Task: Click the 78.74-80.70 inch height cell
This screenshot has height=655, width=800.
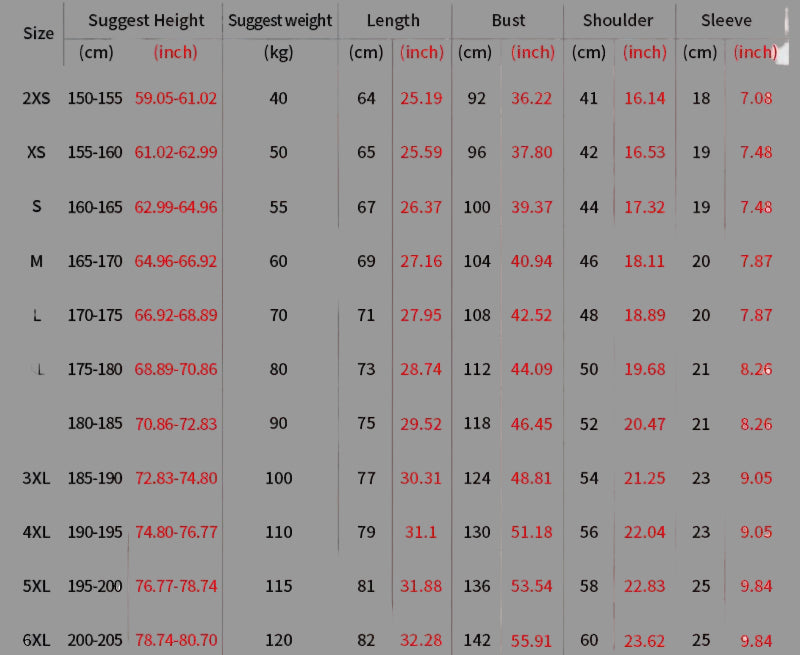Action: click(x=176, y=638)
